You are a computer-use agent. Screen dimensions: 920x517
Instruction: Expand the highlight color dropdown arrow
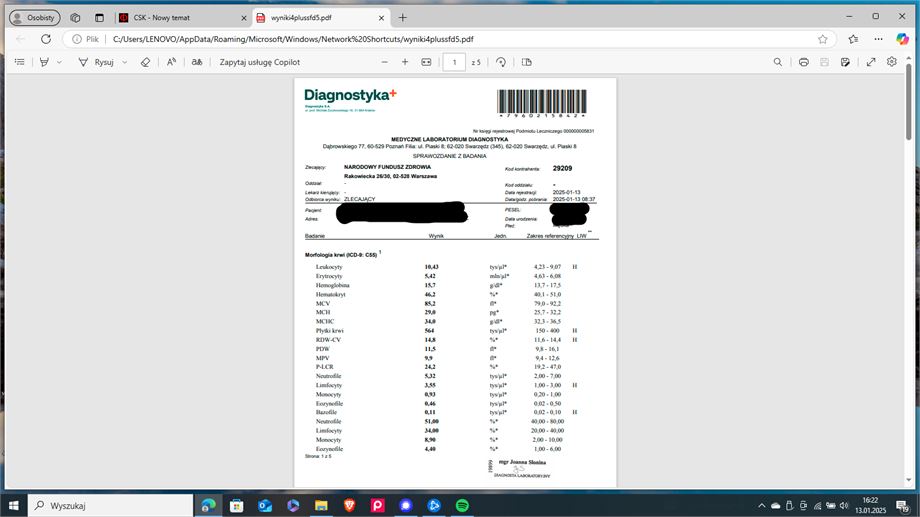[x=59, y=62]
